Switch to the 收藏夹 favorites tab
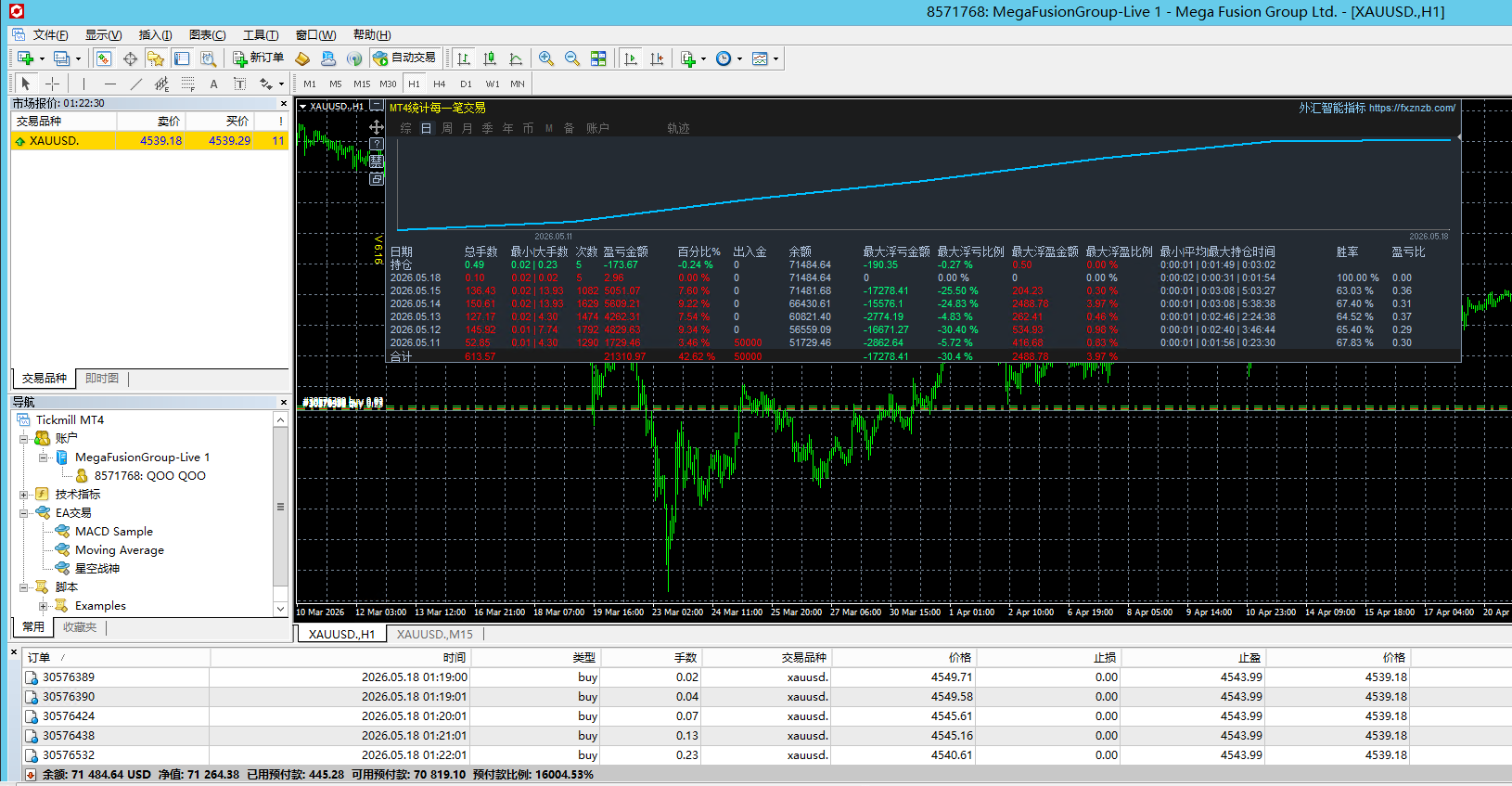 pyautogui.click(x=80, y=627)
